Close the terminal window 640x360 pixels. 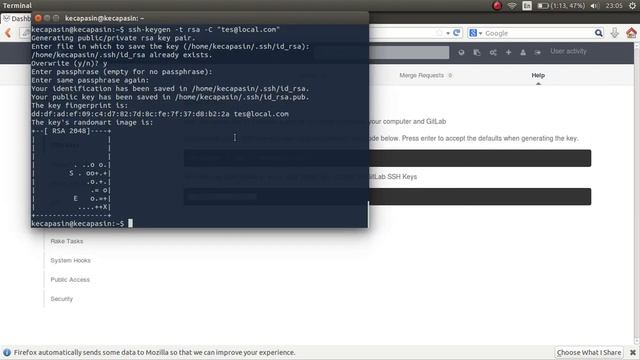38,18
